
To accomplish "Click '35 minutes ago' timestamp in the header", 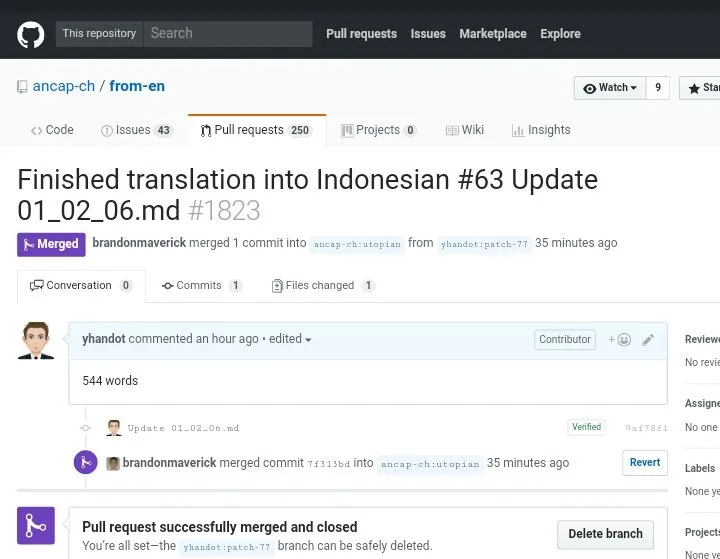I will [576, 243].
